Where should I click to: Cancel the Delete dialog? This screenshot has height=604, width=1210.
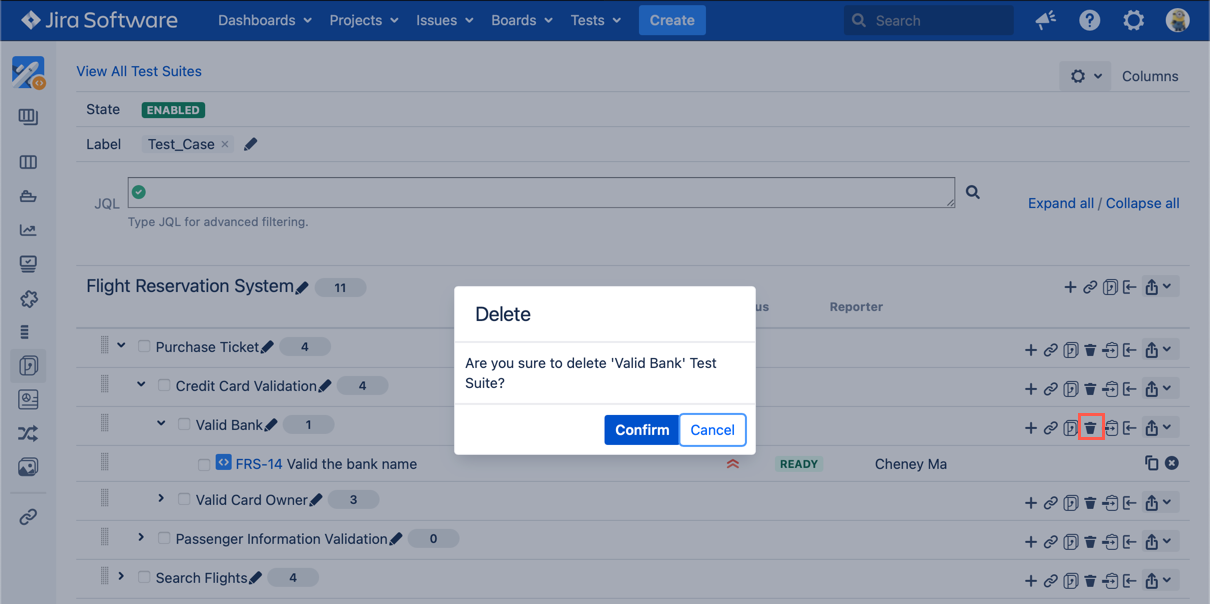click(712, 430)
